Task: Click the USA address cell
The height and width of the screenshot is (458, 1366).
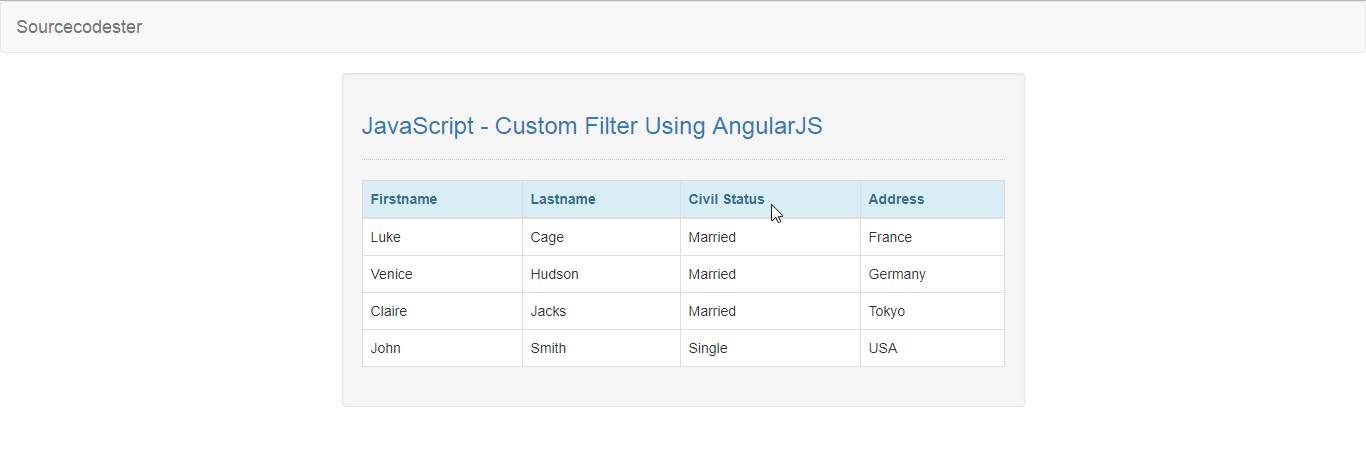Action: click(932, 348)
